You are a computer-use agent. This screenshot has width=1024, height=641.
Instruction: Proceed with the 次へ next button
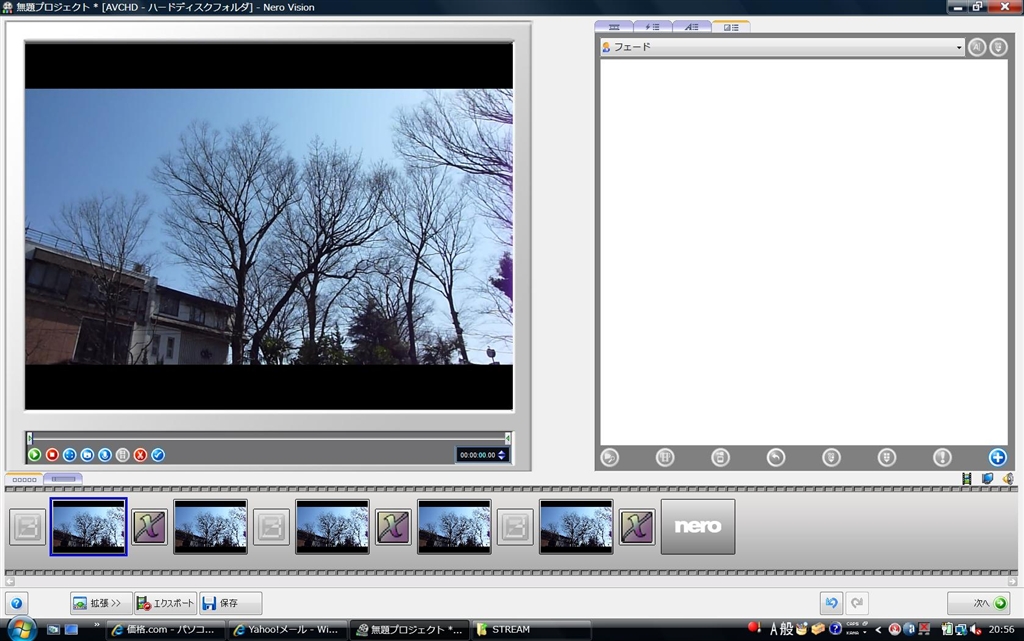pos(978,603)
